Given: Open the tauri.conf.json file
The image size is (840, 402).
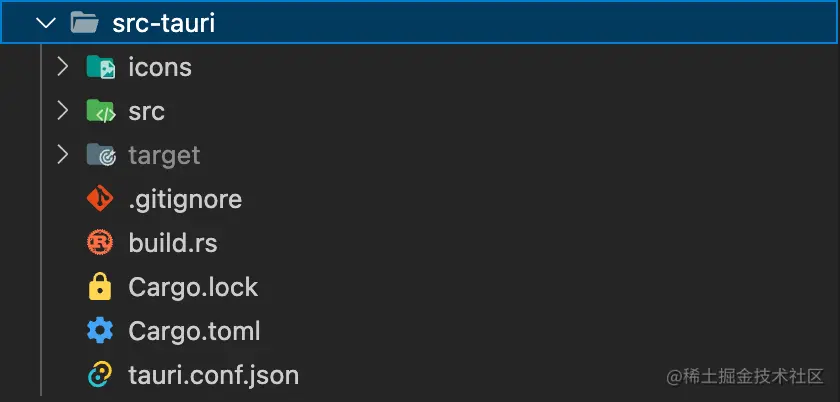Looking at the screenshot, I should [213, 375].
